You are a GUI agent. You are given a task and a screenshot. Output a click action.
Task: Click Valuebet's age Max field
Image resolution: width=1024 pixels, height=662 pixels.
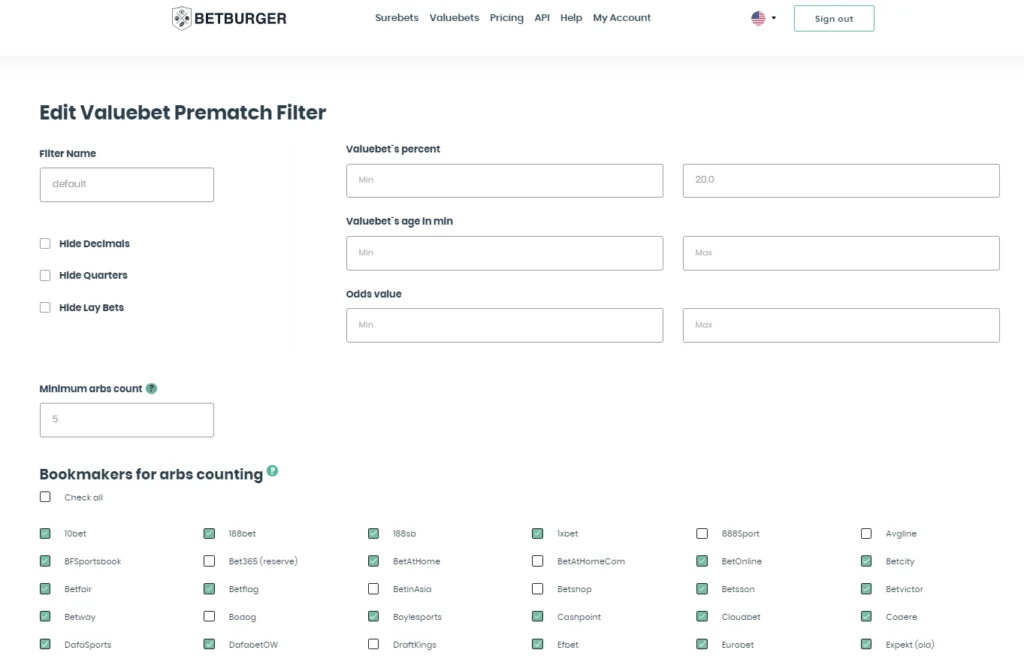pyautogui.click(x=841, y=253)
